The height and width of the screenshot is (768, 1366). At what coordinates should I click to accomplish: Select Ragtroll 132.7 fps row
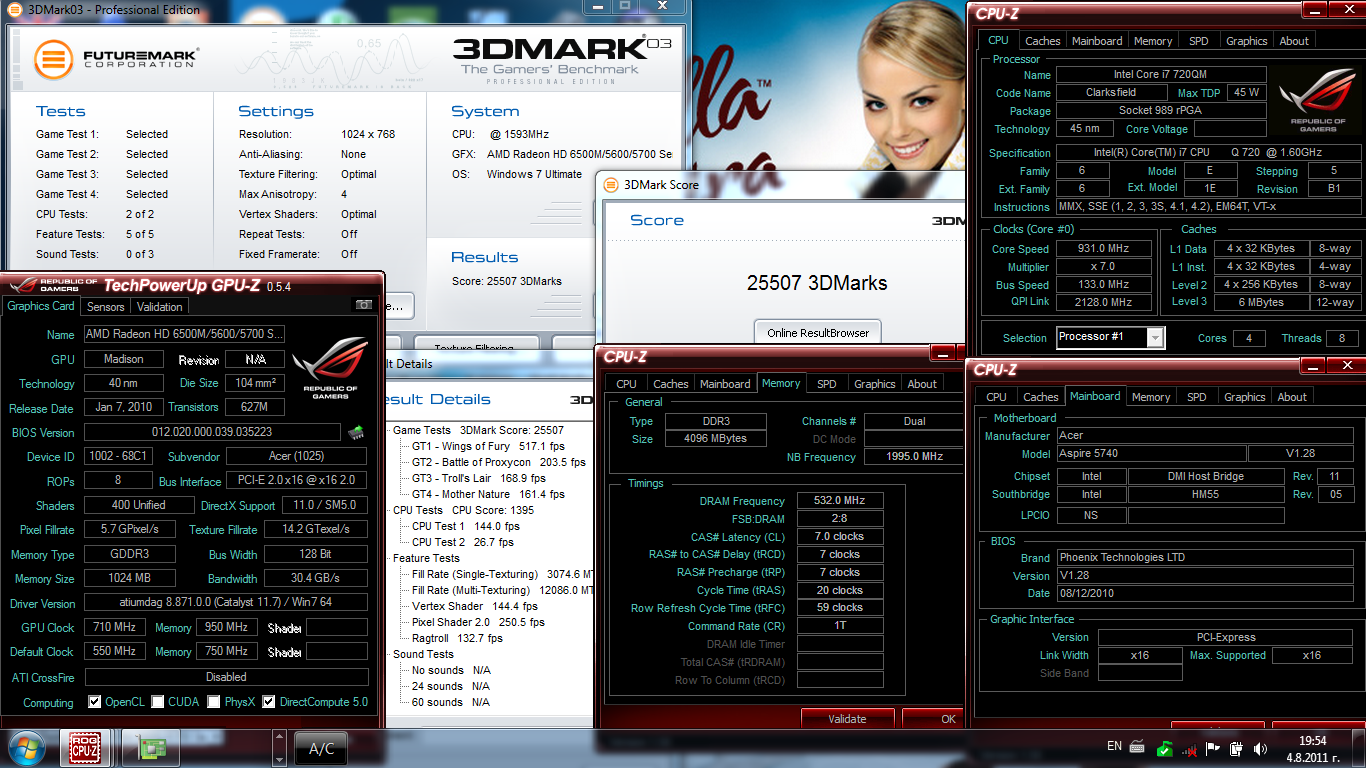458,638
